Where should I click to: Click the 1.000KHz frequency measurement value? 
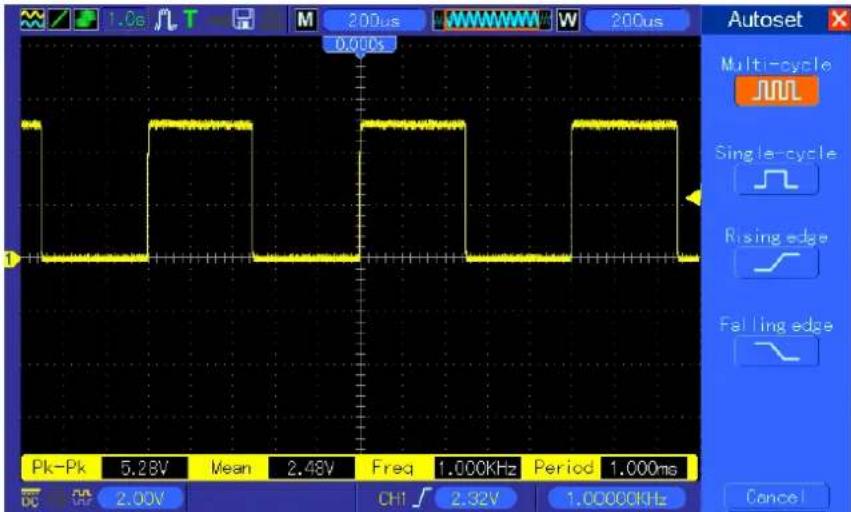click(477, 468)
